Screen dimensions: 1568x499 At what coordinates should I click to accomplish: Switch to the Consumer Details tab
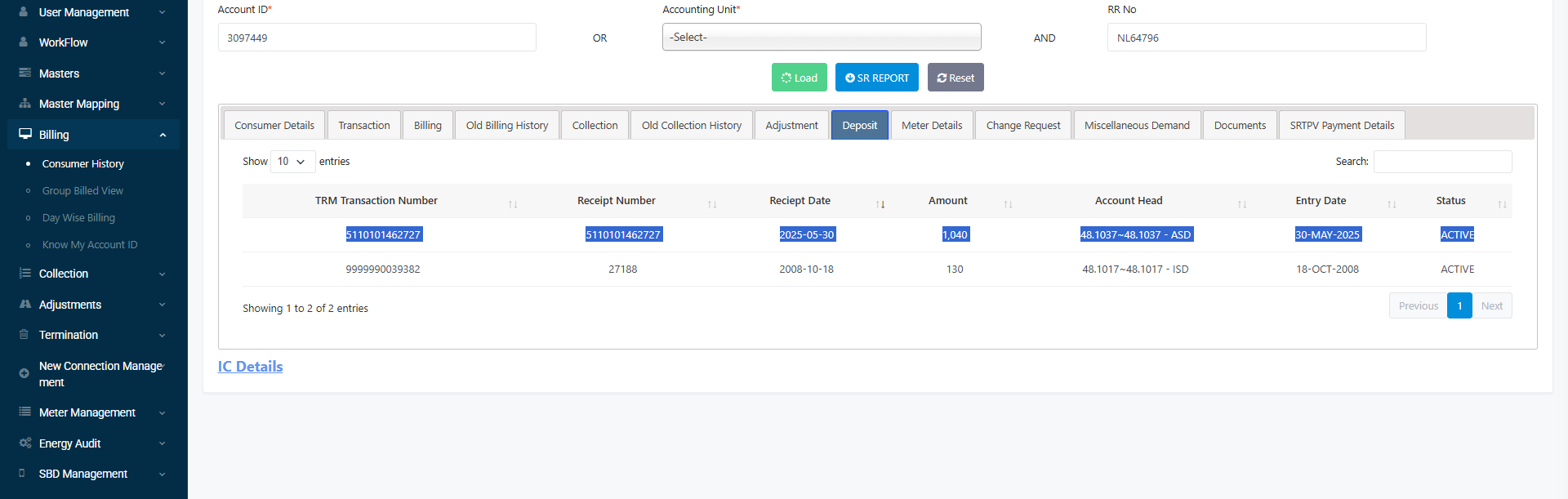(x=274, y=125)
